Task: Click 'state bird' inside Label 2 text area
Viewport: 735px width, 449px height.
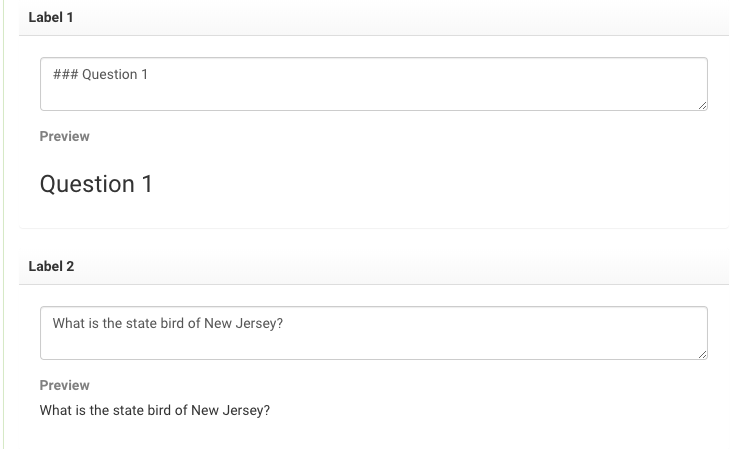Action: 158,324
